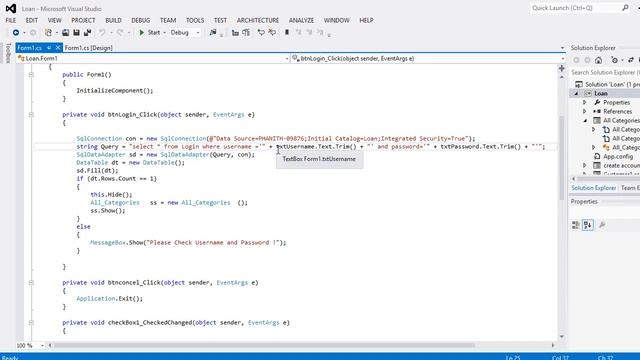The image size is (640, 360).
Task: Click the Categorized icon in Properties panel
Action: [x=576, y=225]
